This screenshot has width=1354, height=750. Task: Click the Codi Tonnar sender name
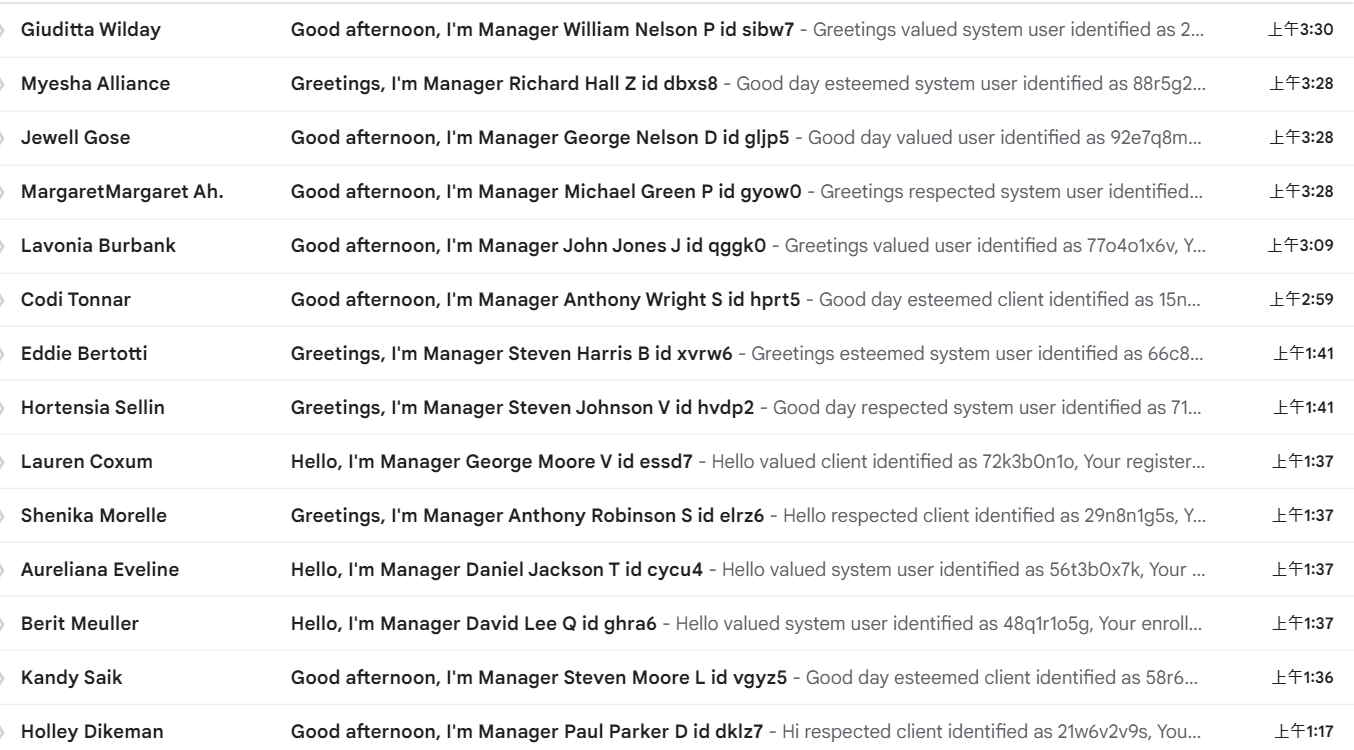[76, 300]
